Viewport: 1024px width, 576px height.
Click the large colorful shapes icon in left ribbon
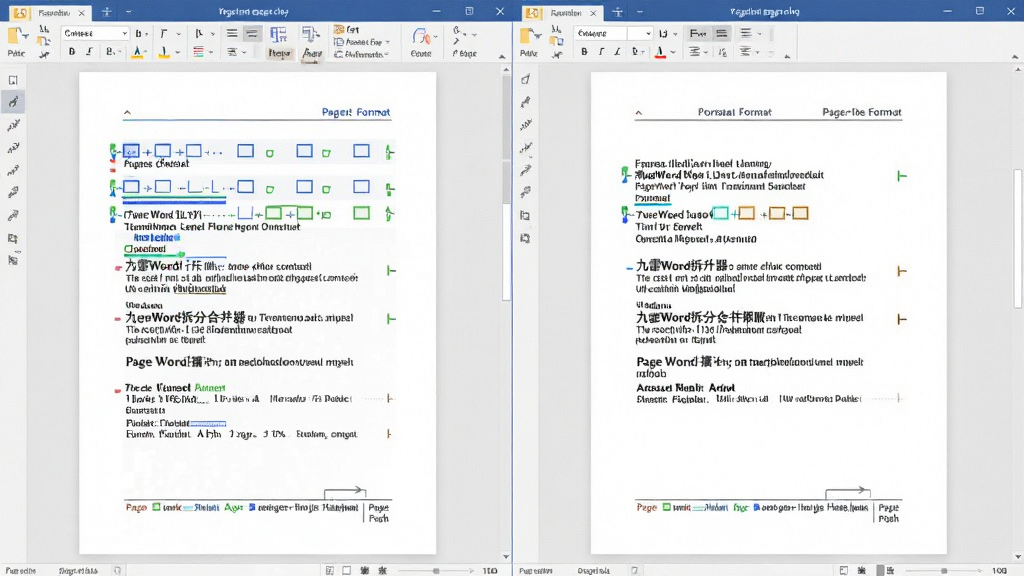421,37
